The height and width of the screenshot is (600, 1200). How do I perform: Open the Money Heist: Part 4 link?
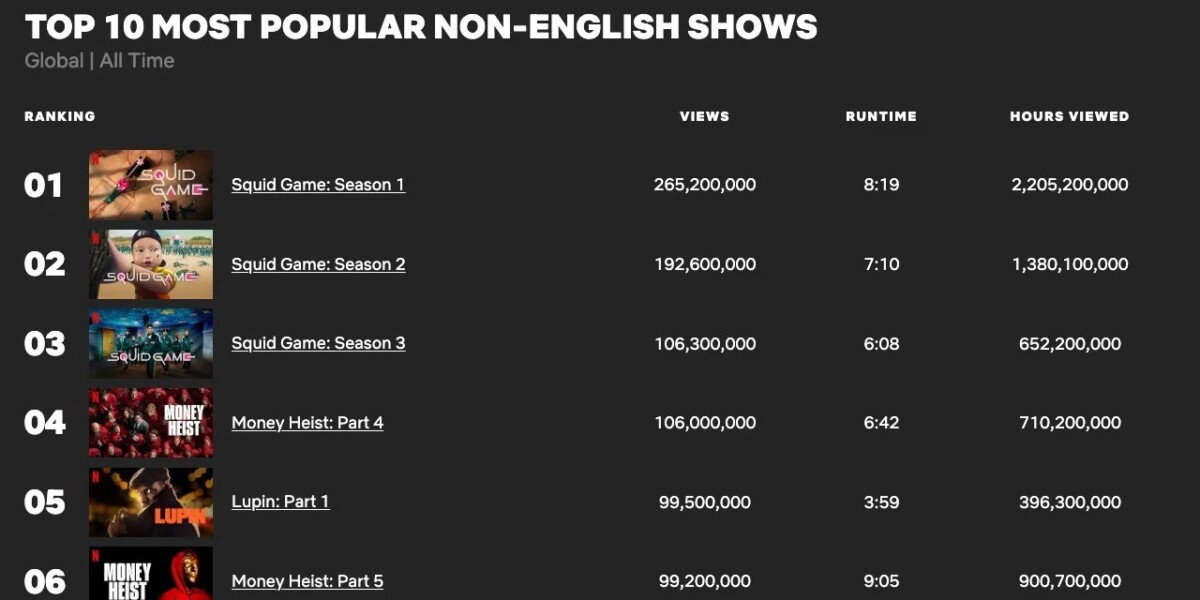coord(307,422)
